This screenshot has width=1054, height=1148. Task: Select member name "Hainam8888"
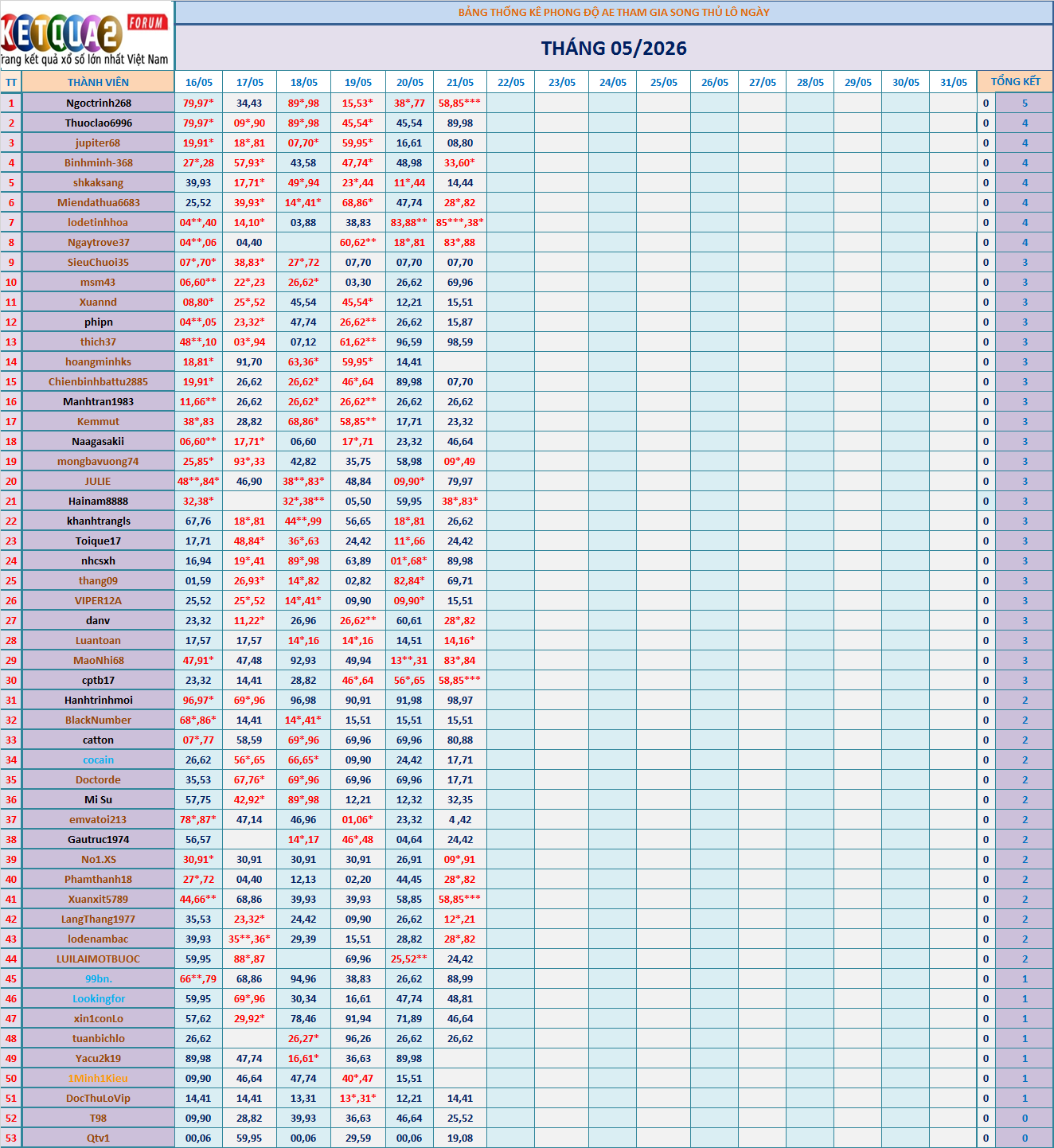click(x=98, y=501)
